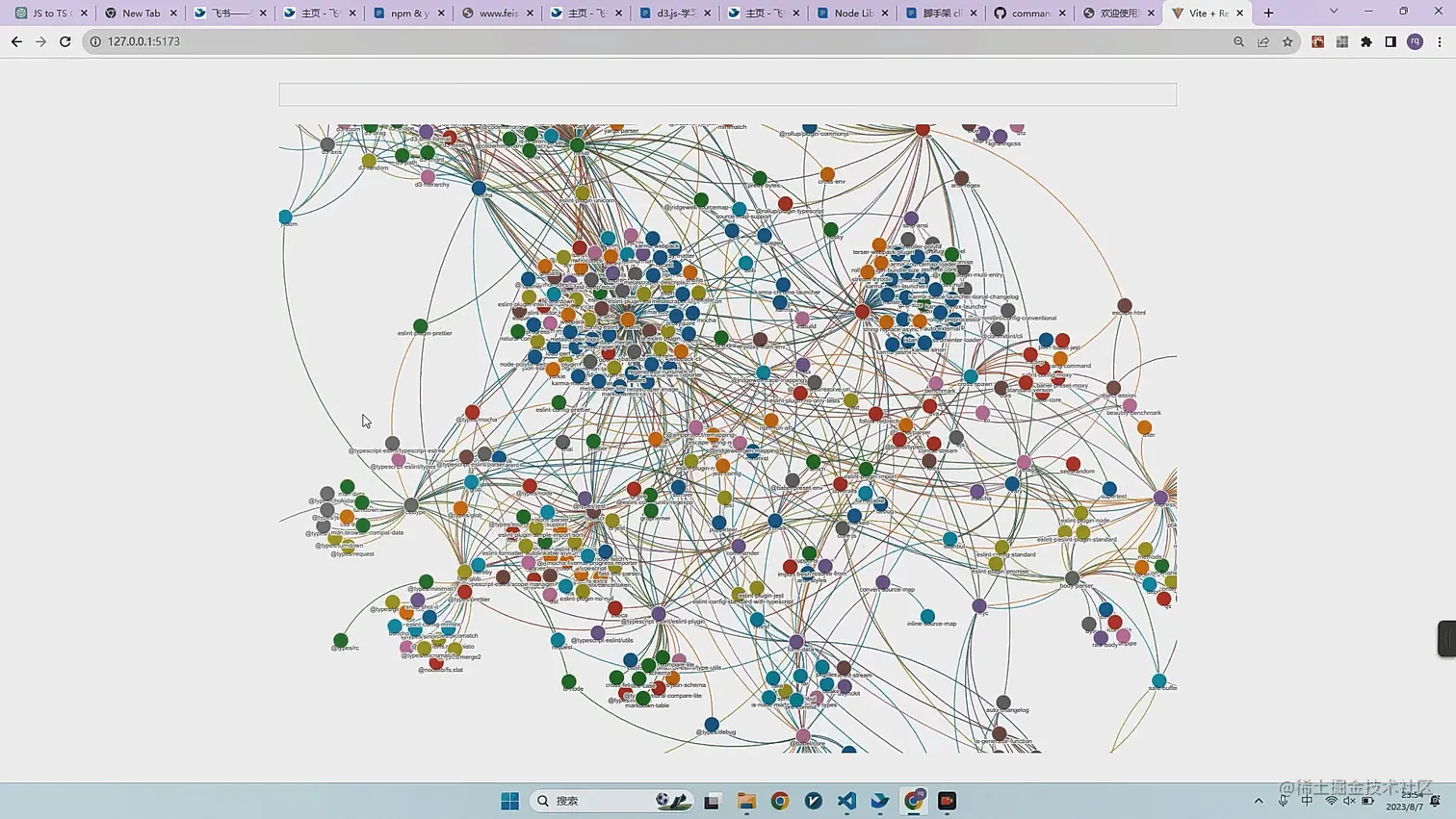Select the escape-html graph node
The width and height of the screenshot is (1456, 819).
1125,305
